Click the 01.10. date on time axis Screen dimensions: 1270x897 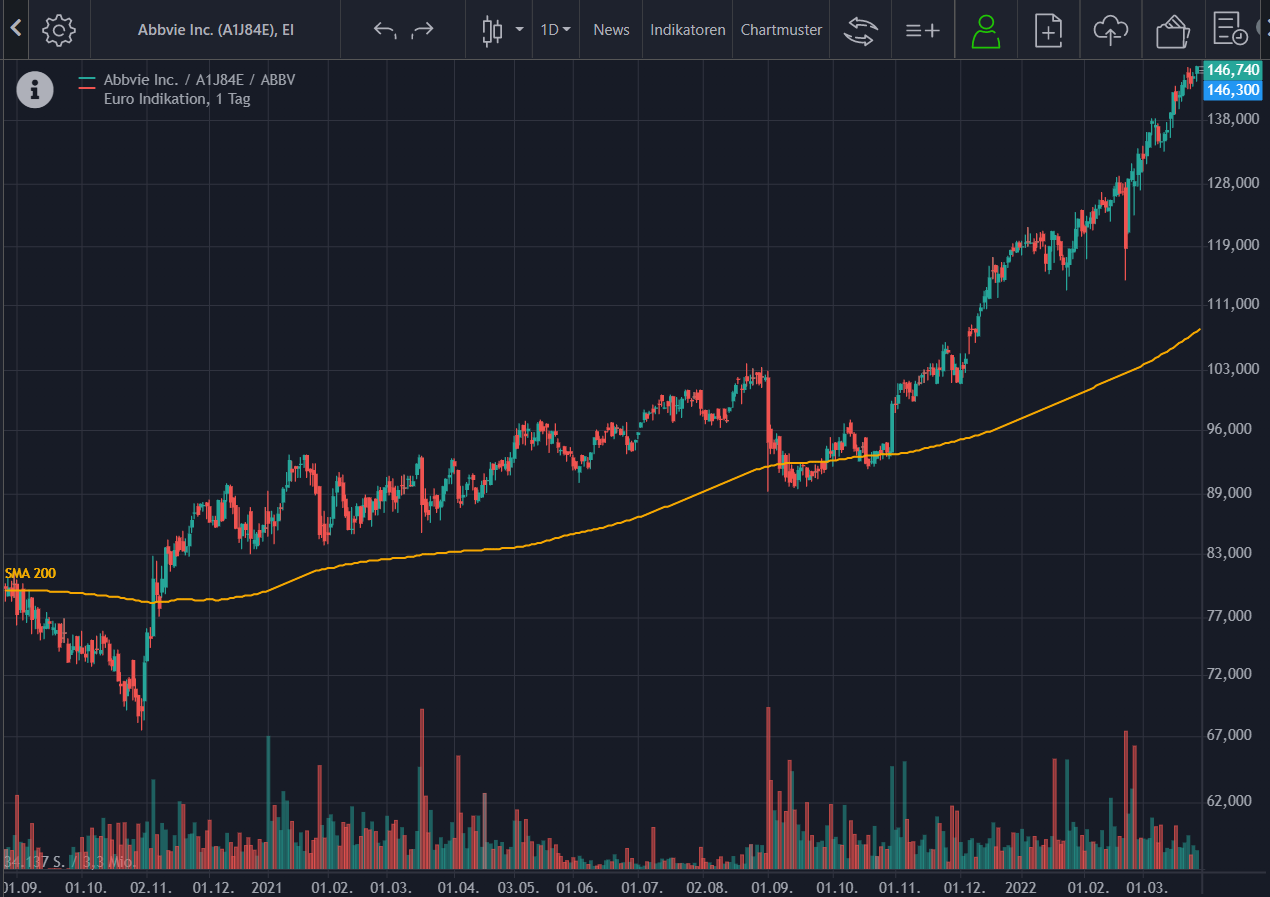pyautogui.click(x=85, y=887)
